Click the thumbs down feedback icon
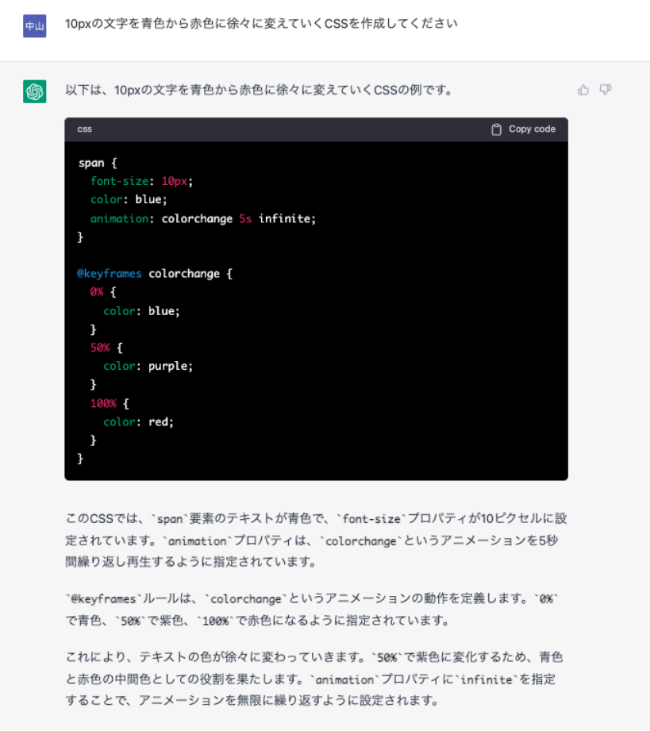This screenshot has height=731, width=650. click(x=605, y=90)
